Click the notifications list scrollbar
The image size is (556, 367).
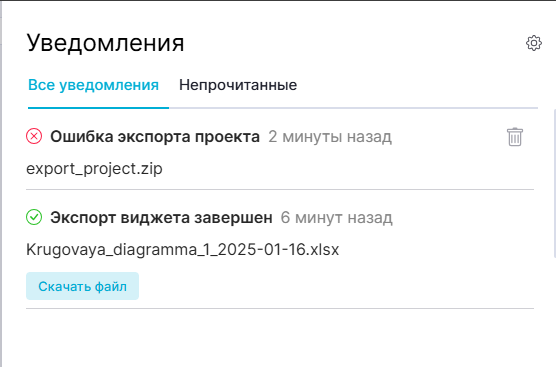(x=555, y=183)
